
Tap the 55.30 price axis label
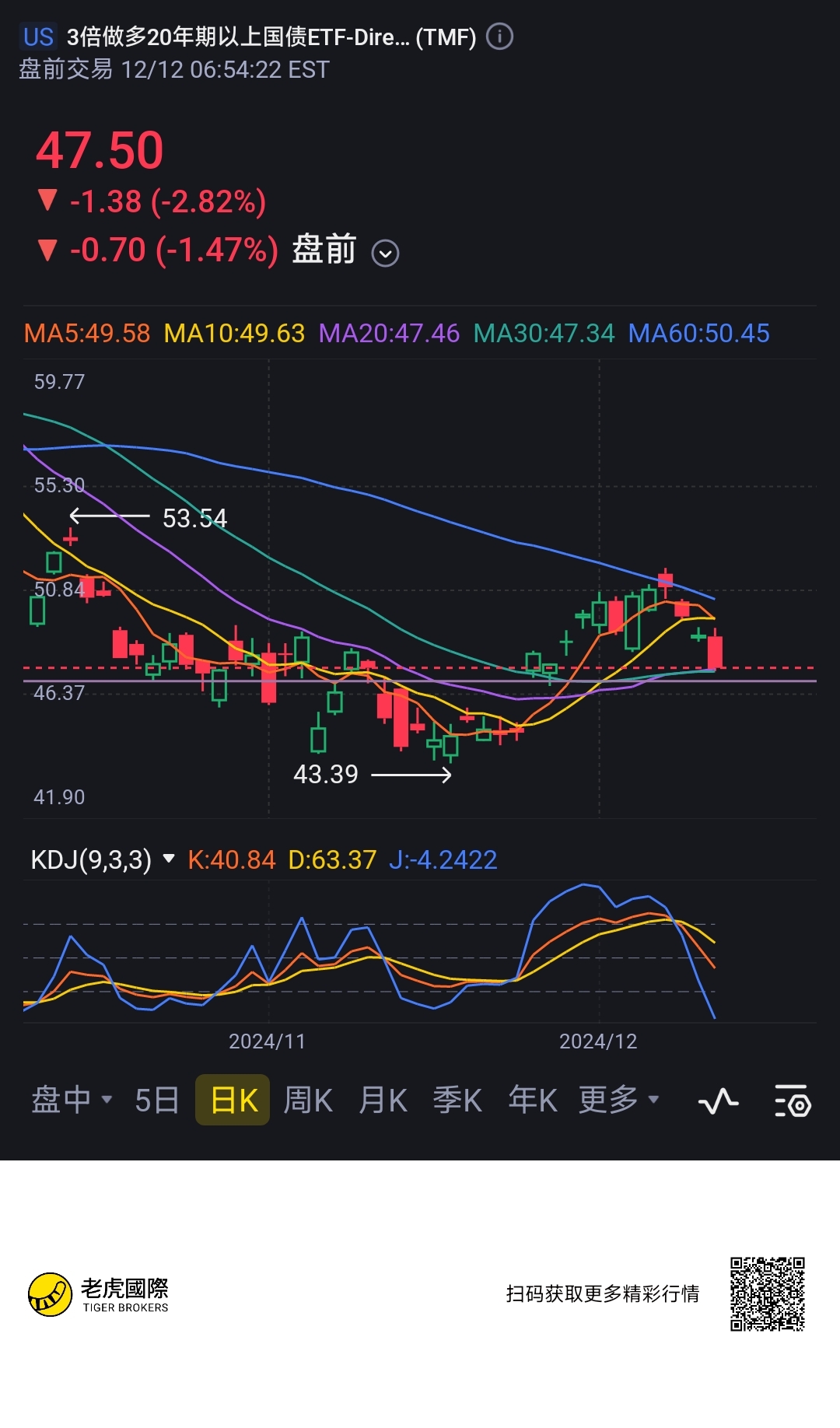59,485
